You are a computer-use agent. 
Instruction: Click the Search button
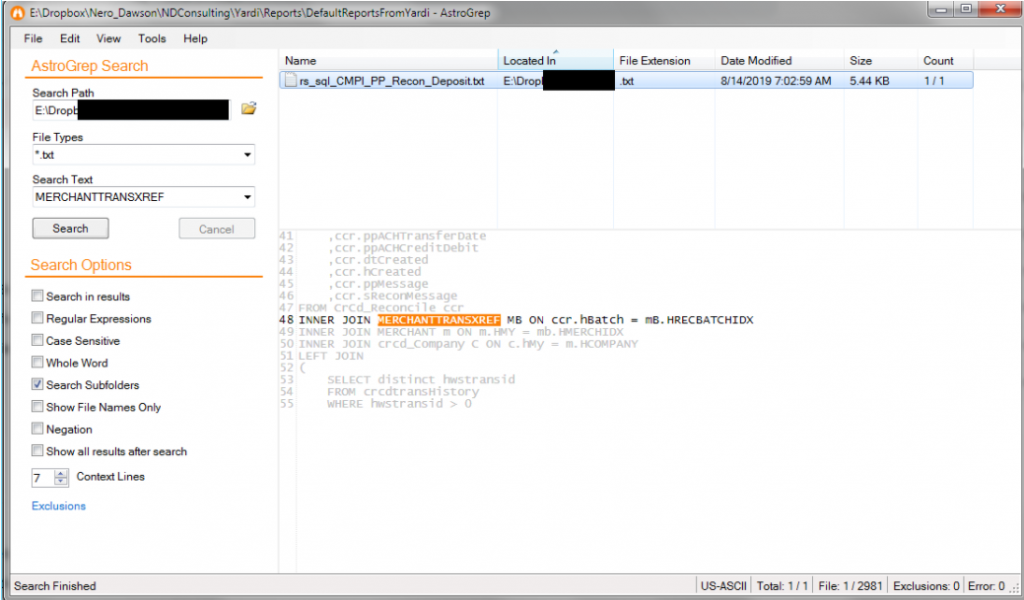(71, 229)
